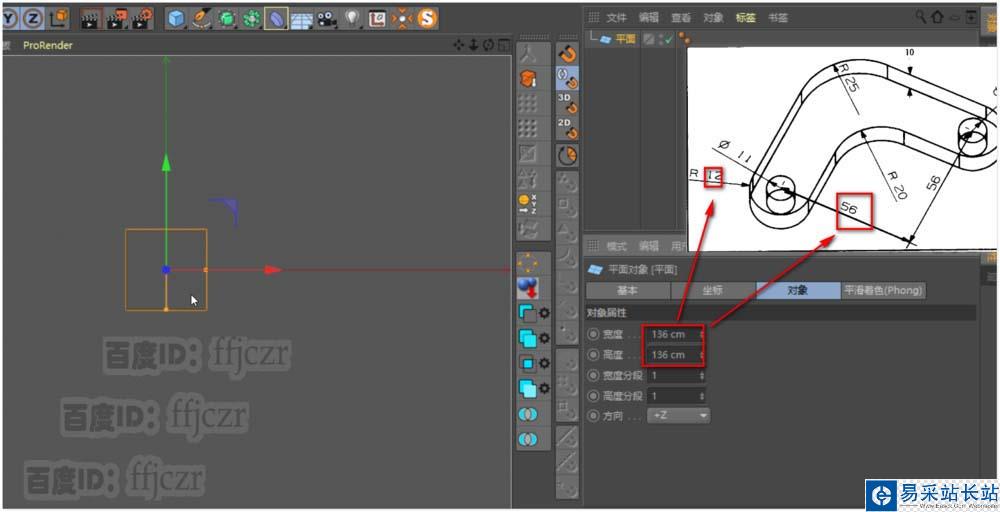1000x512 pixels.
Task: Toggle the XYZ axis smiley icon
Action: (x=528, y=205)
